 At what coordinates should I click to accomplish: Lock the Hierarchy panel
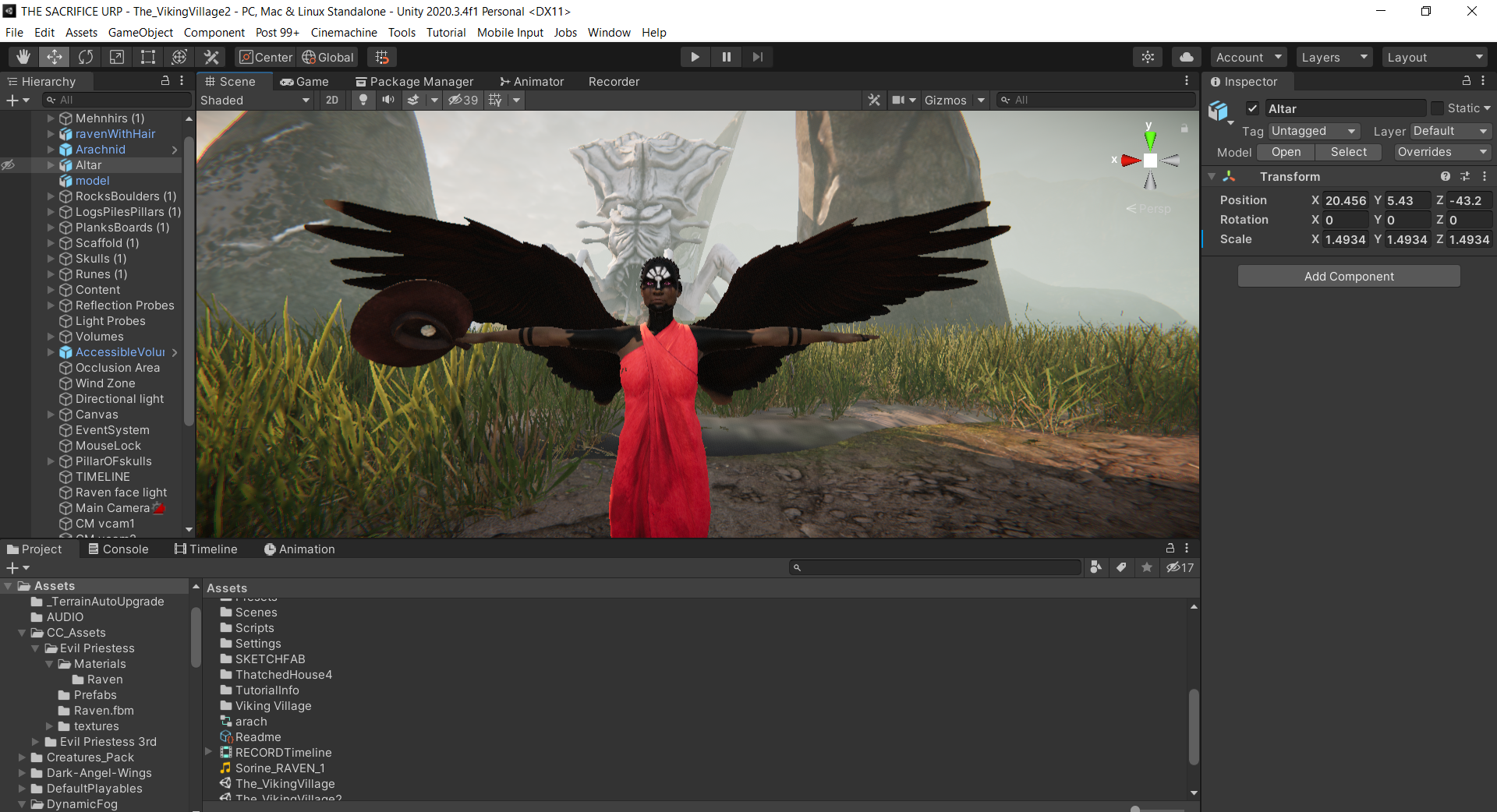pyautogui.click(x=165, y=81)
